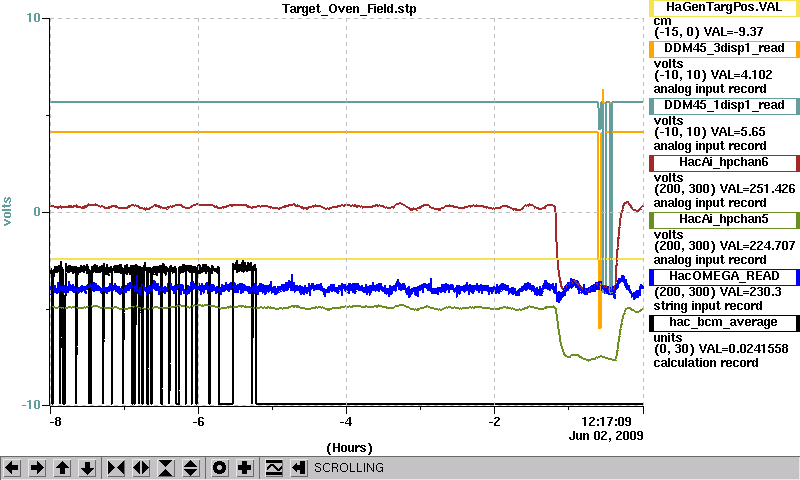Click the 'calculation record' description
The height and width of the screenshot is (480, 800).
click(706, 363)
